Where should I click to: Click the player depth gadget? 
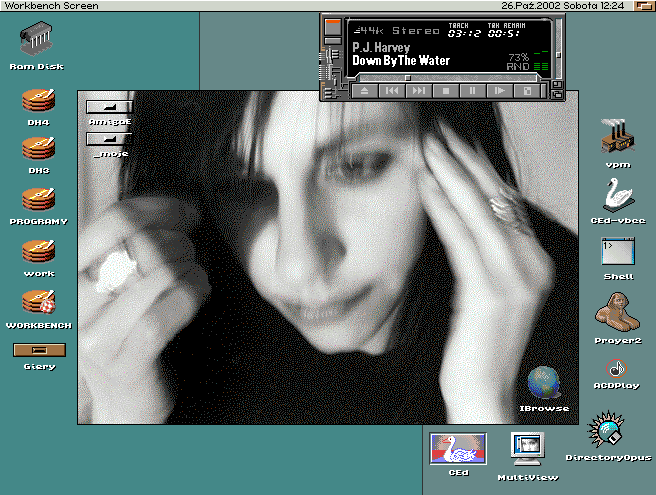coord(557,94)
